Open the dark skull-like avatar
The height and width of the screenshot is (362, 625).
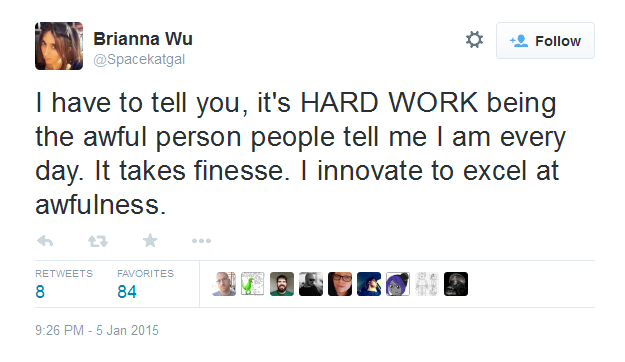(x=456, y=284)
